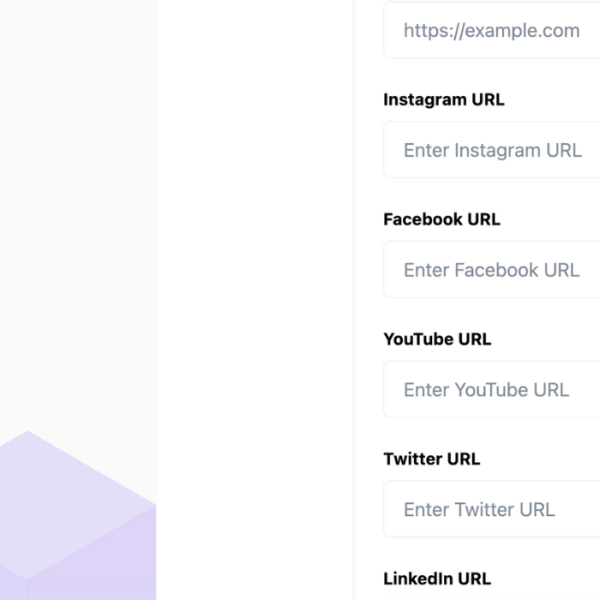This screenshot has width=600, height=600.
Task: Click the vertical divider left of the form
Action: click(x=354, y=300)
